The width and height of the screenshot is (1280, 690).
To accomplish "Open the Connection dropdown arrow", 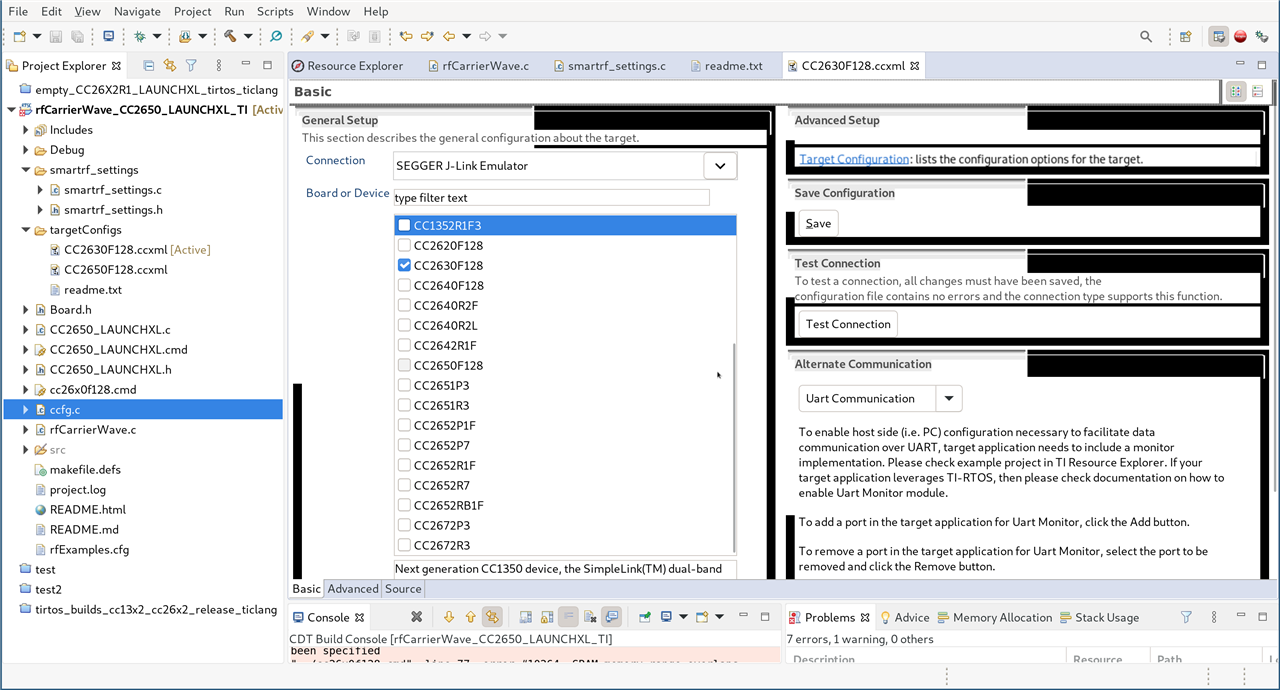I will click(720, 166).
